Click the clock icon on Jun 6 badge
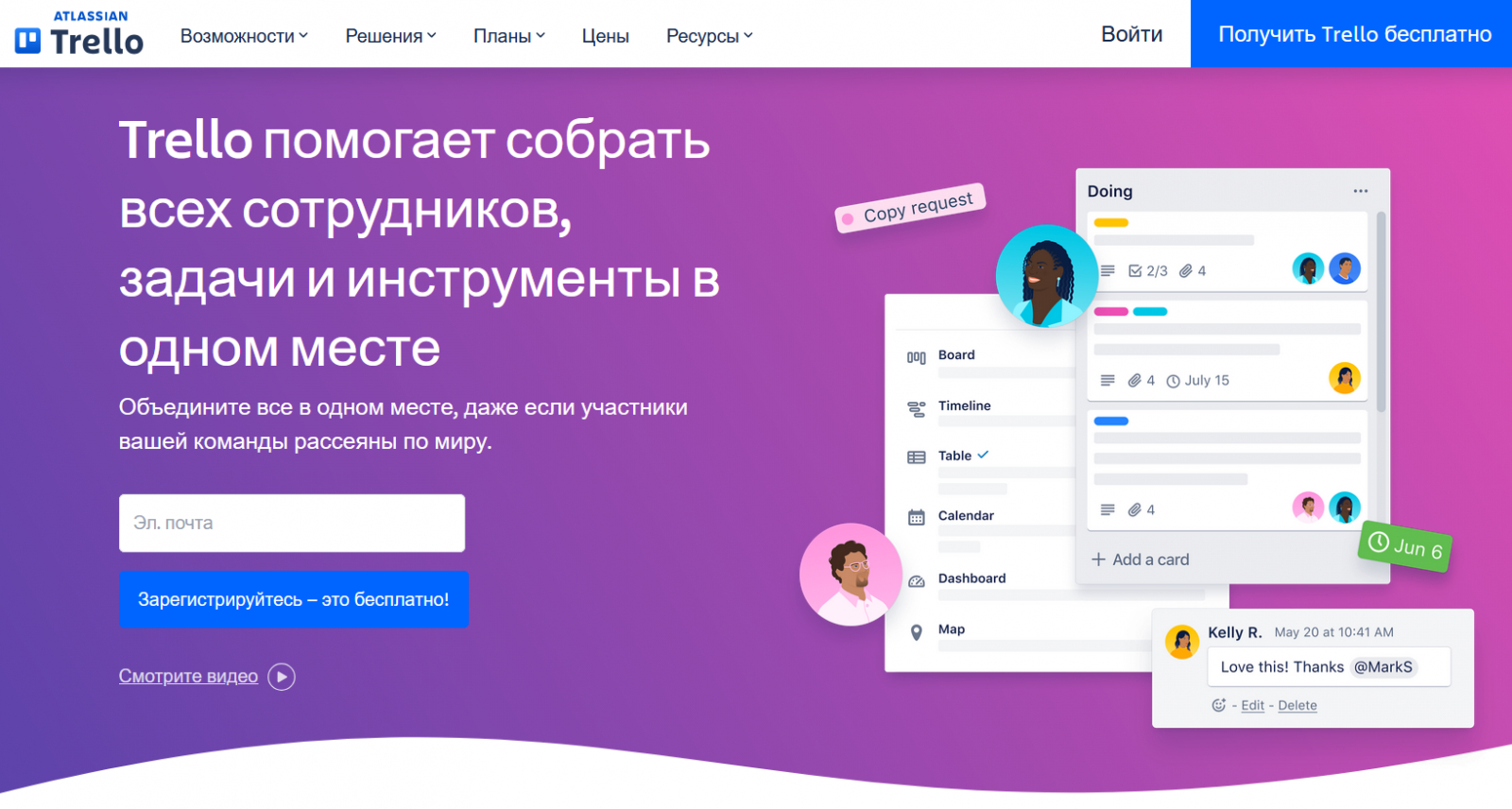 tap(1379, 542)
